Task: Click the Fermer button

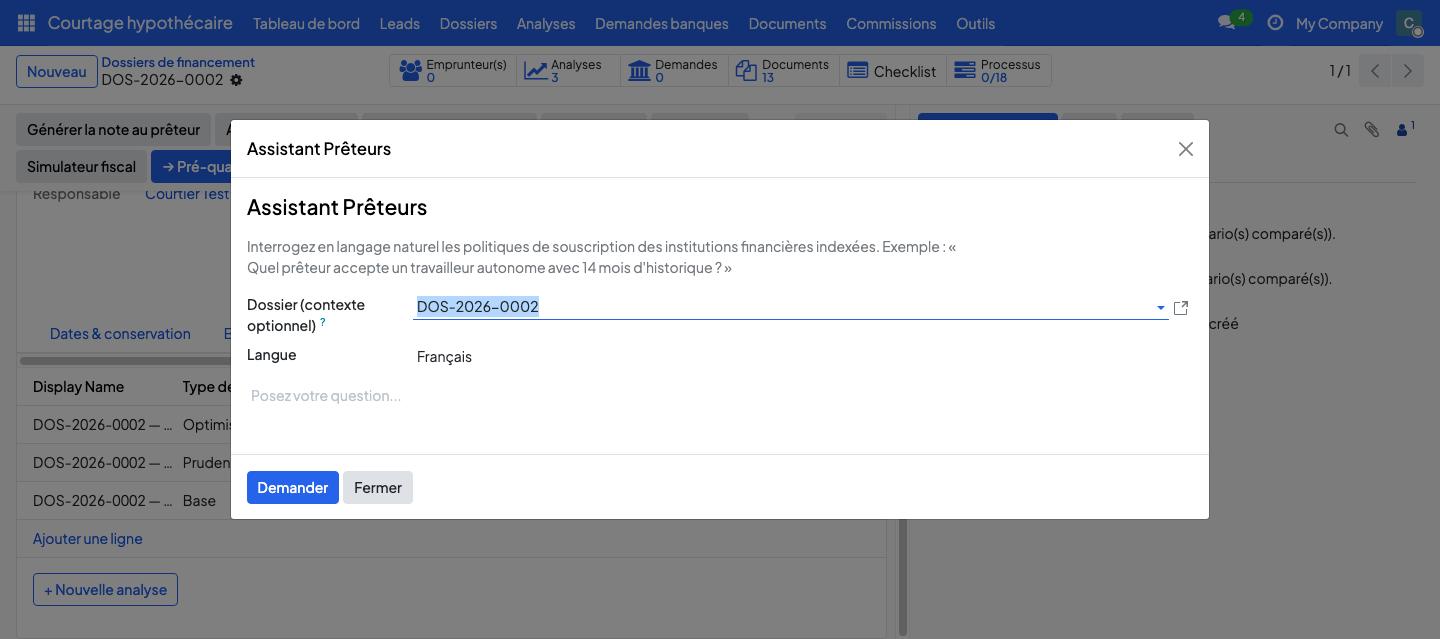Action: tap(378, 488)
